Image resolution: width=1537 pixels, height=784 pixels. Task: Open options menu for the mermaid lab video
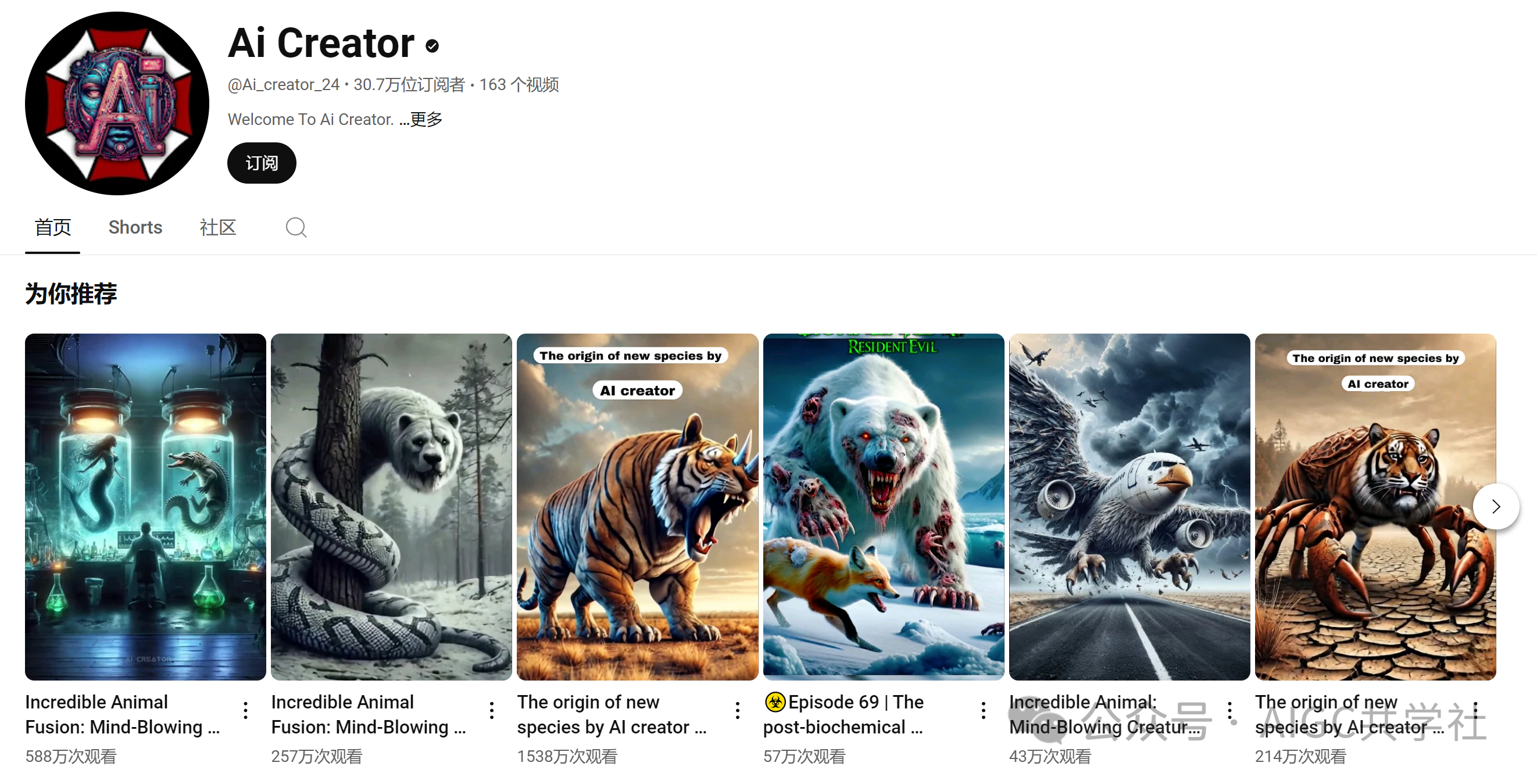(246, 710)
